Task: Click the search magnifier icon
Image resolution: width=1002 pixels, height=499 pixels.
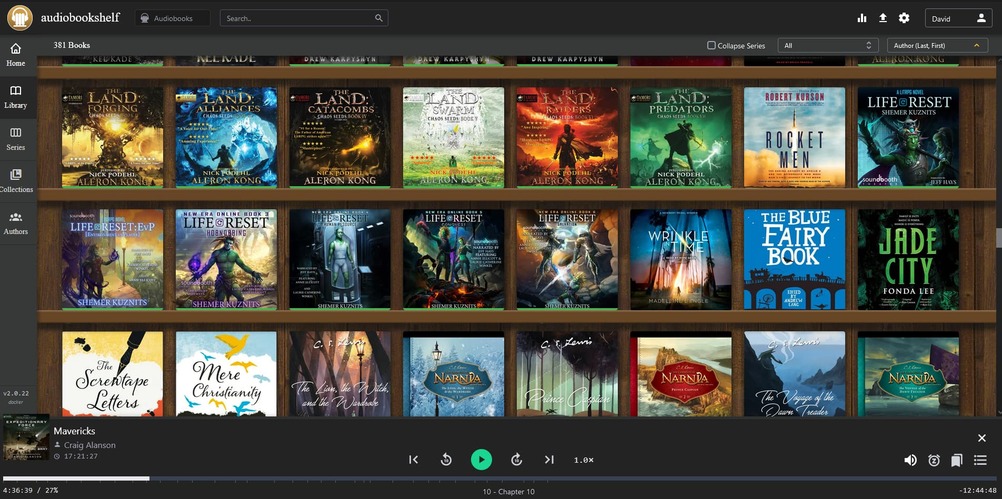Action: 379,18
